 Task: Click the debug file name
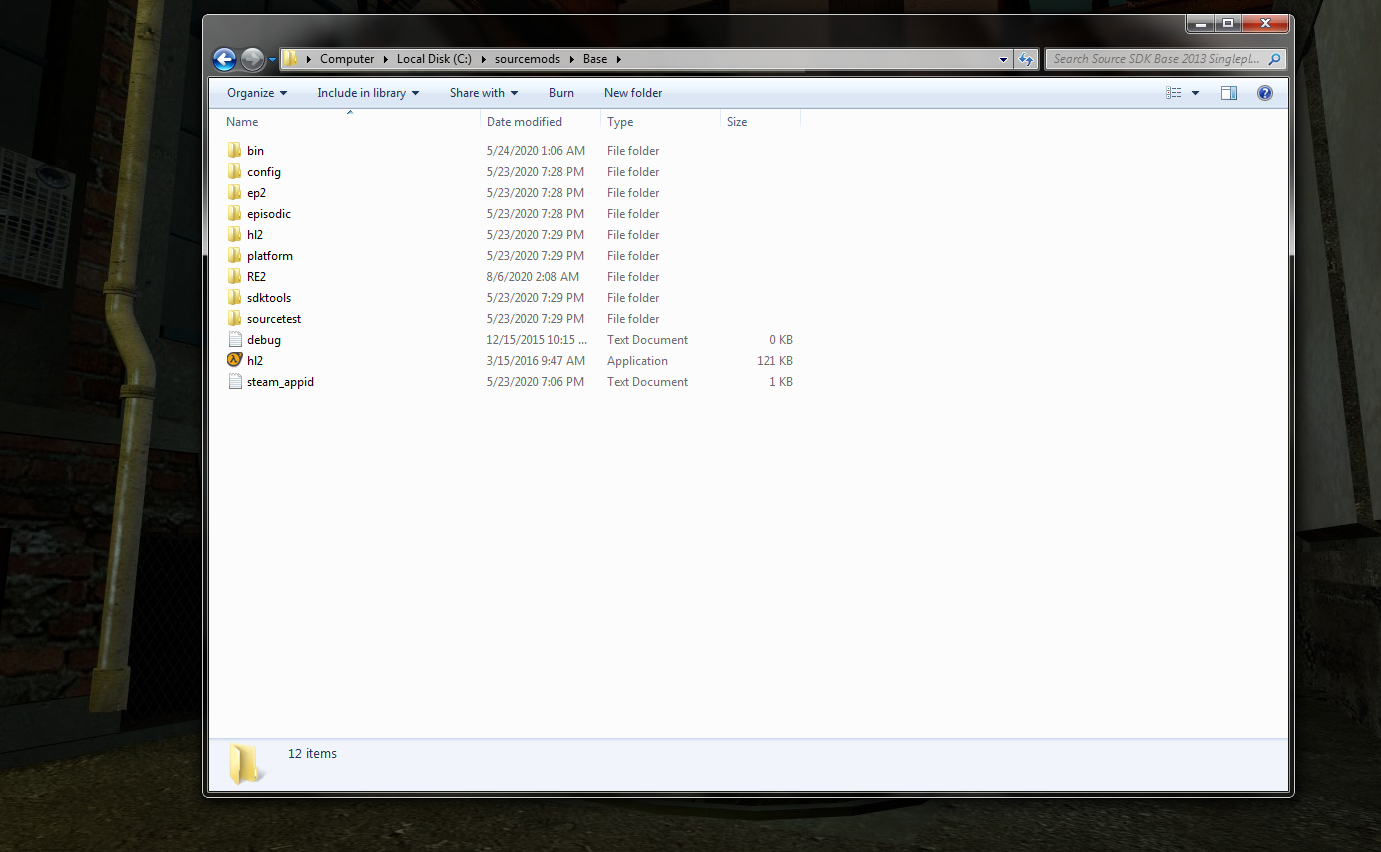(264, 340)
